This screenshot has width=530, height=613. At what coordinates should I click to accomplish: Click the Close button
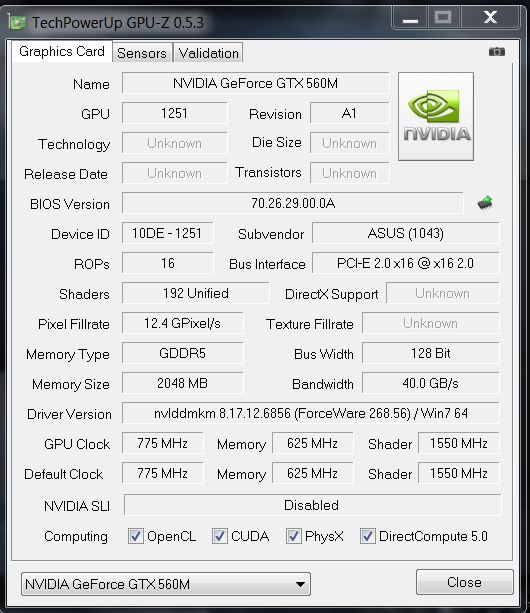465,582
